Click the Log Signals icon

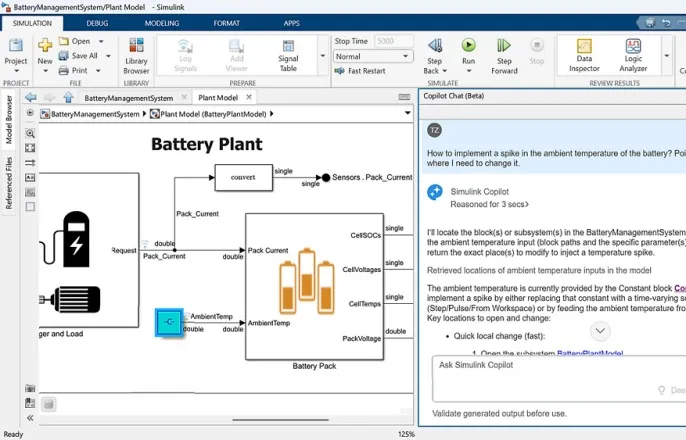[x=185, y=56]
